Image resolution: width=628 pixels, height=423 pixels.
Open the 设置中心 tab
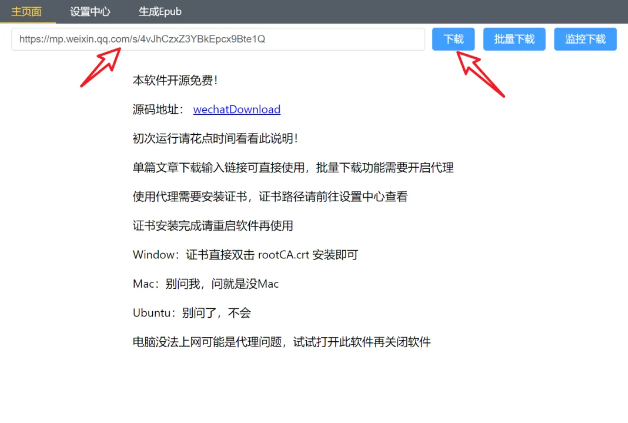point(90,11)
